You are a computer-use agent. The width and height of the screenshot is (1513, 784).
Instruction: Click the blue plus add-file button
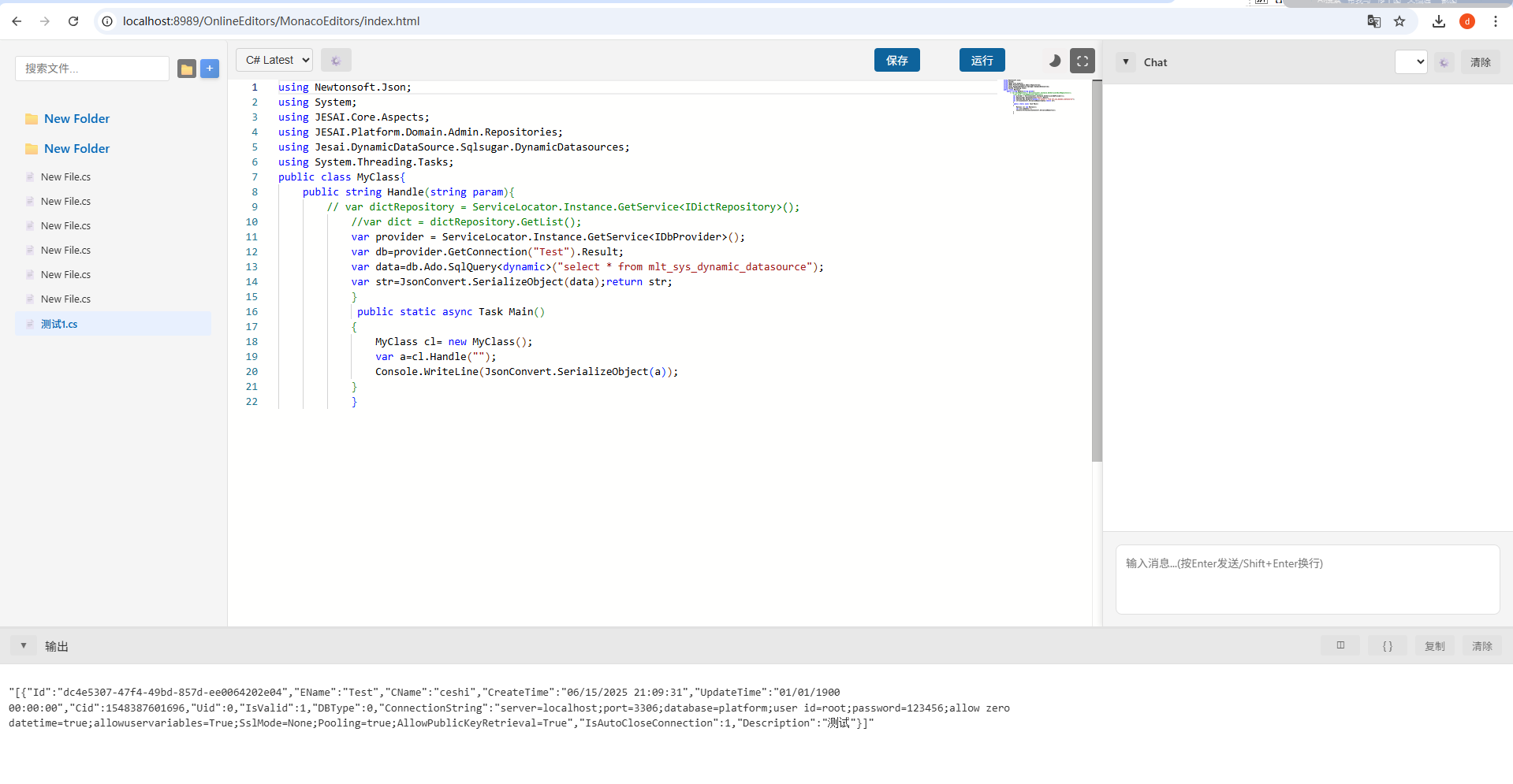click(210, 69)
